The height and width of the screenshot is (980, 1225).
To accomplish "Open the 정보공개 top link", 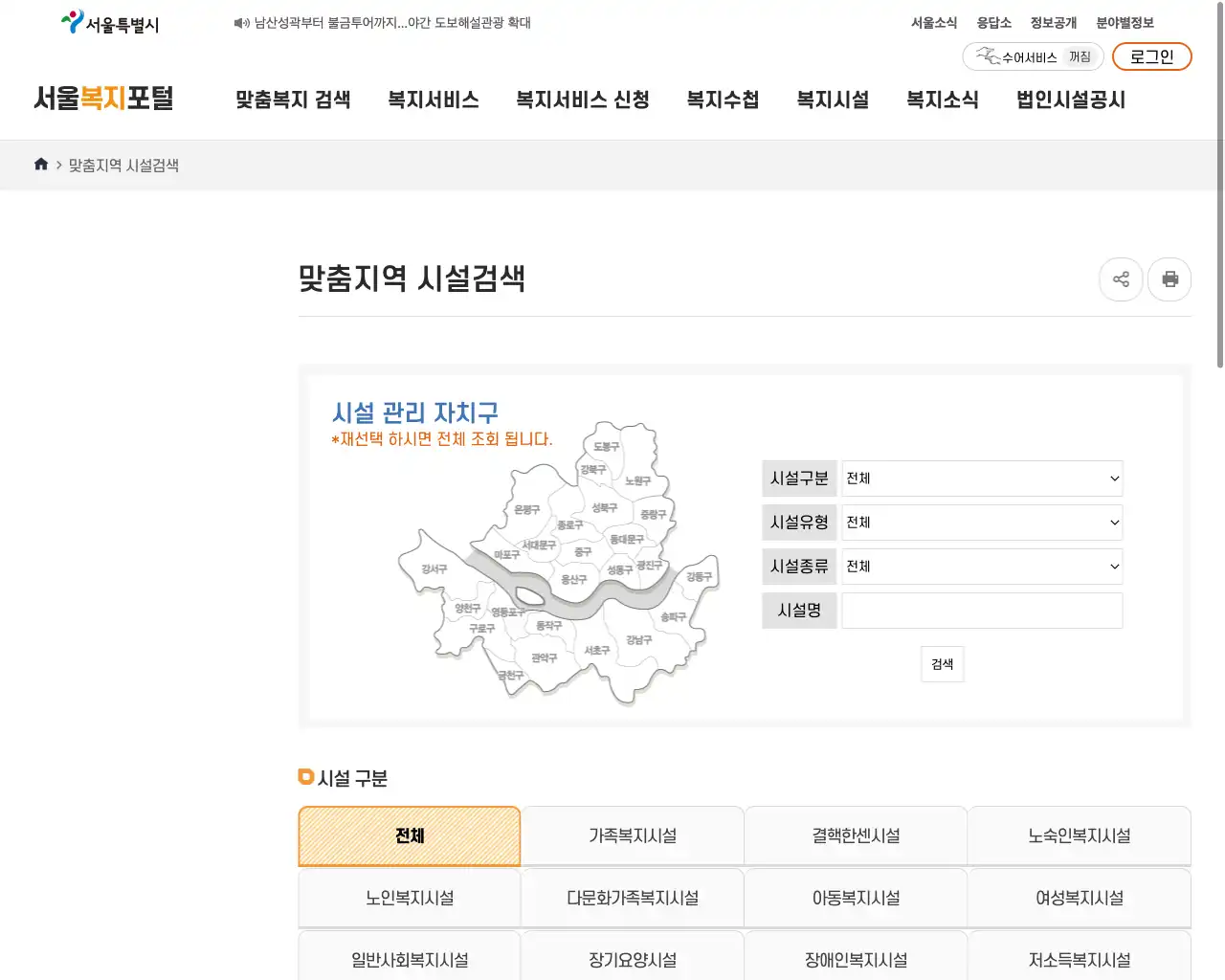I will click(x=1054, y=23).
